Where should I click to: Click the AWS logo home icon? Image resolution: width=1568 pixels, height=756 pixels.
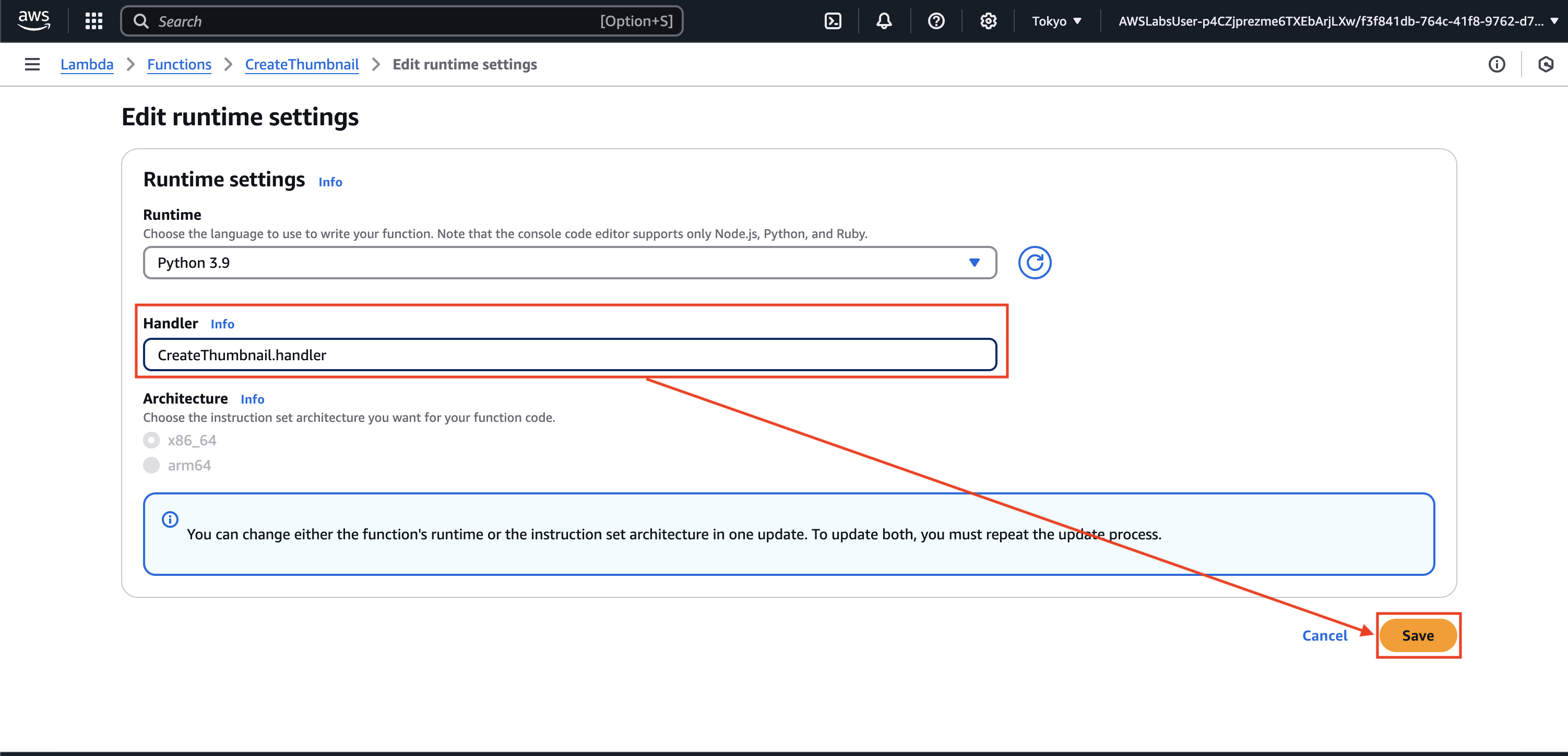point(33,20)
